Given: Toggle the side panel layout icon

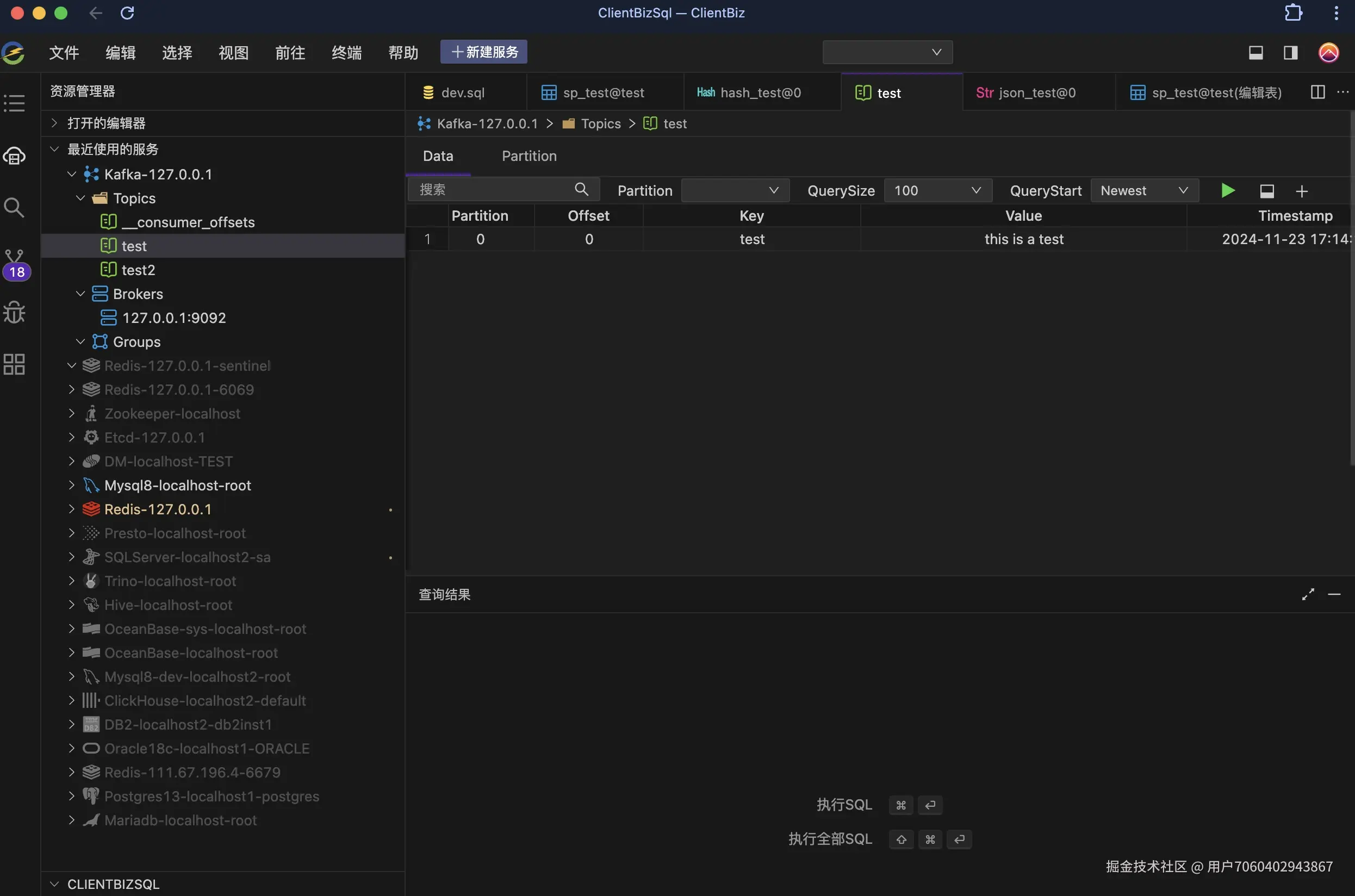Looking at the screenshot, I should (1290, 53).
